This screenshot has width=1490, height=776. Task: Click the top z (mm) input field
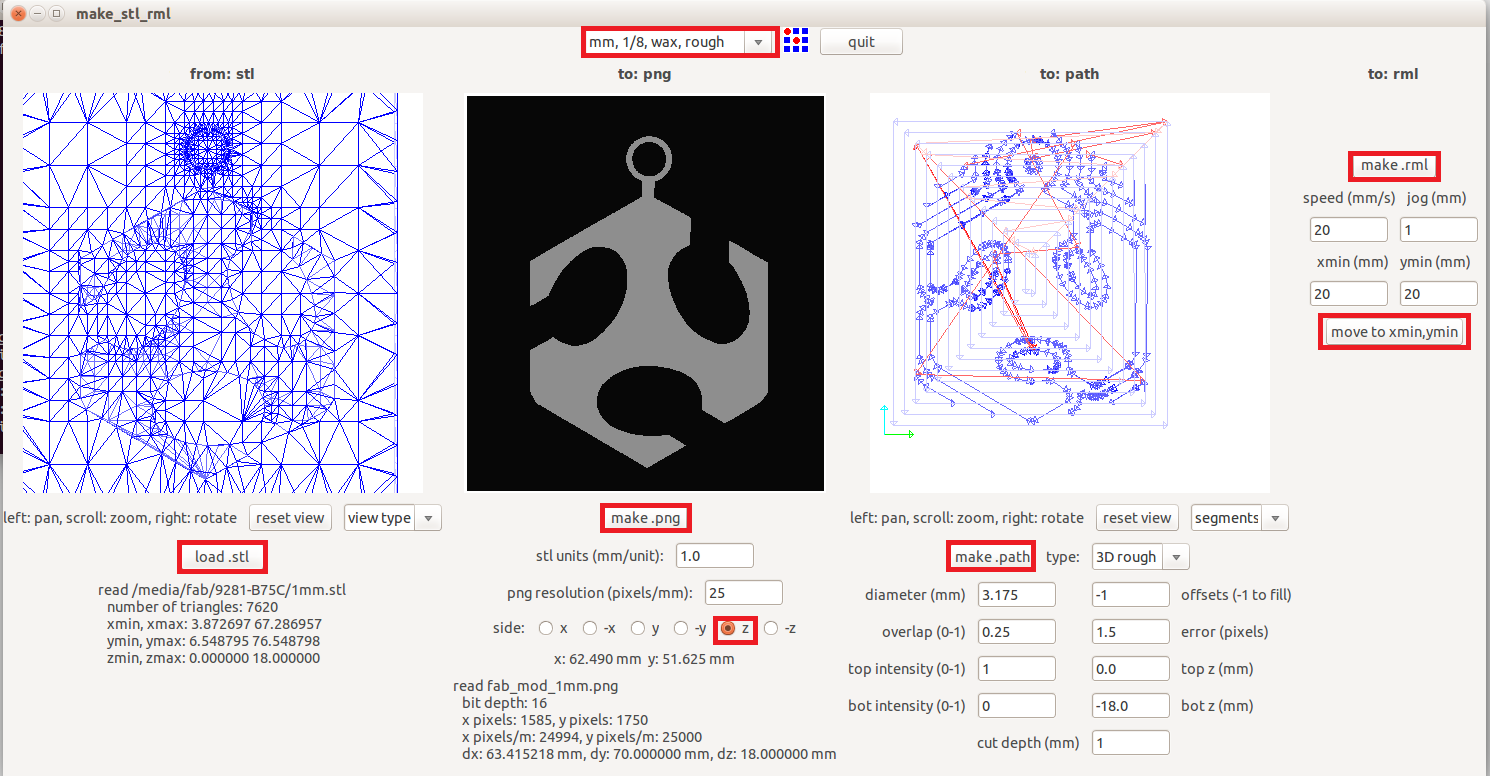tap(1131, 669)
